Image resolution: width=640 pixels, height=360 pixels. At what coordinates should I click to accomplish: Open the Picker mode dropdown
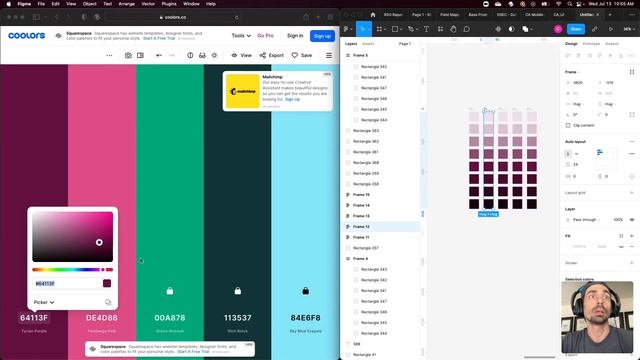tap(44, 302)
